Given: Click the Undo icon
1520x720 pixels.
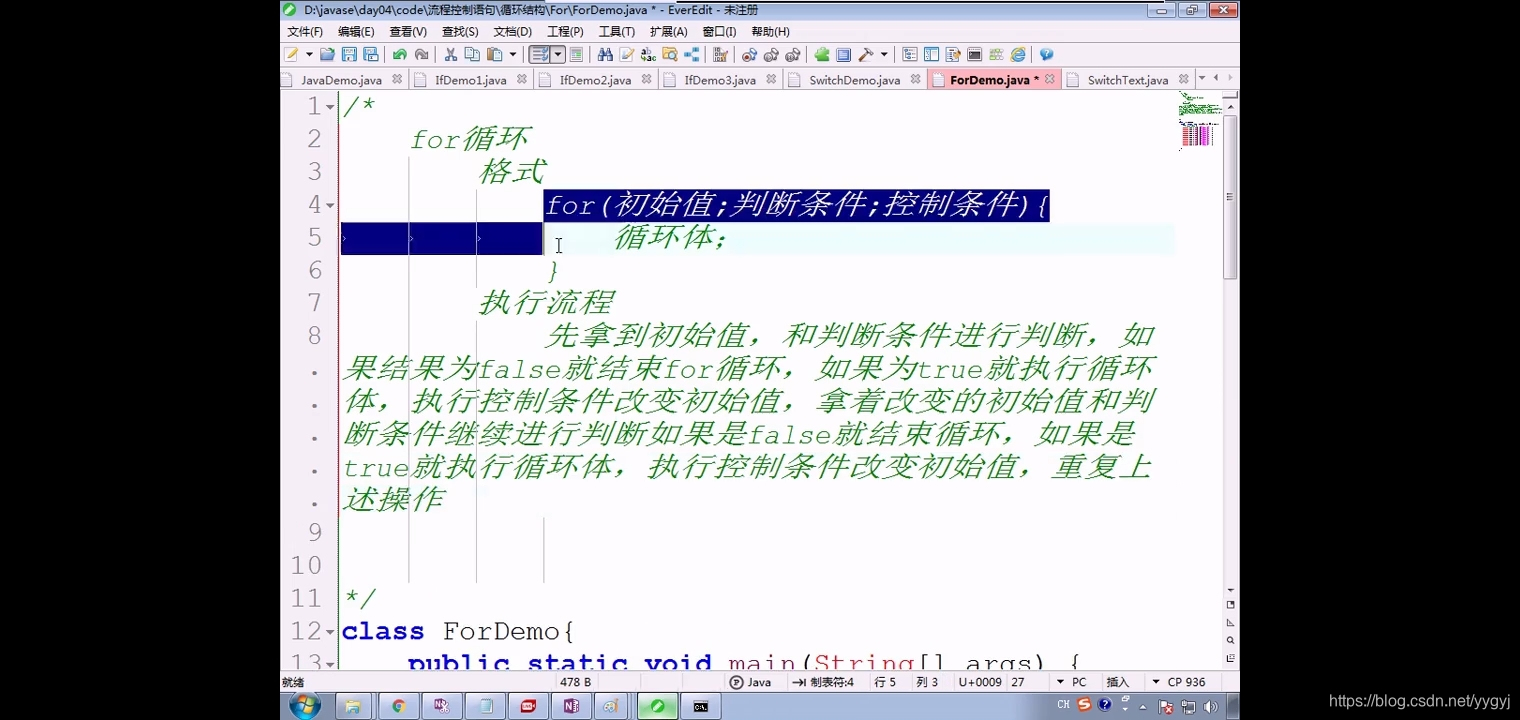Looking at the screenshot, I should pos(399,55).
